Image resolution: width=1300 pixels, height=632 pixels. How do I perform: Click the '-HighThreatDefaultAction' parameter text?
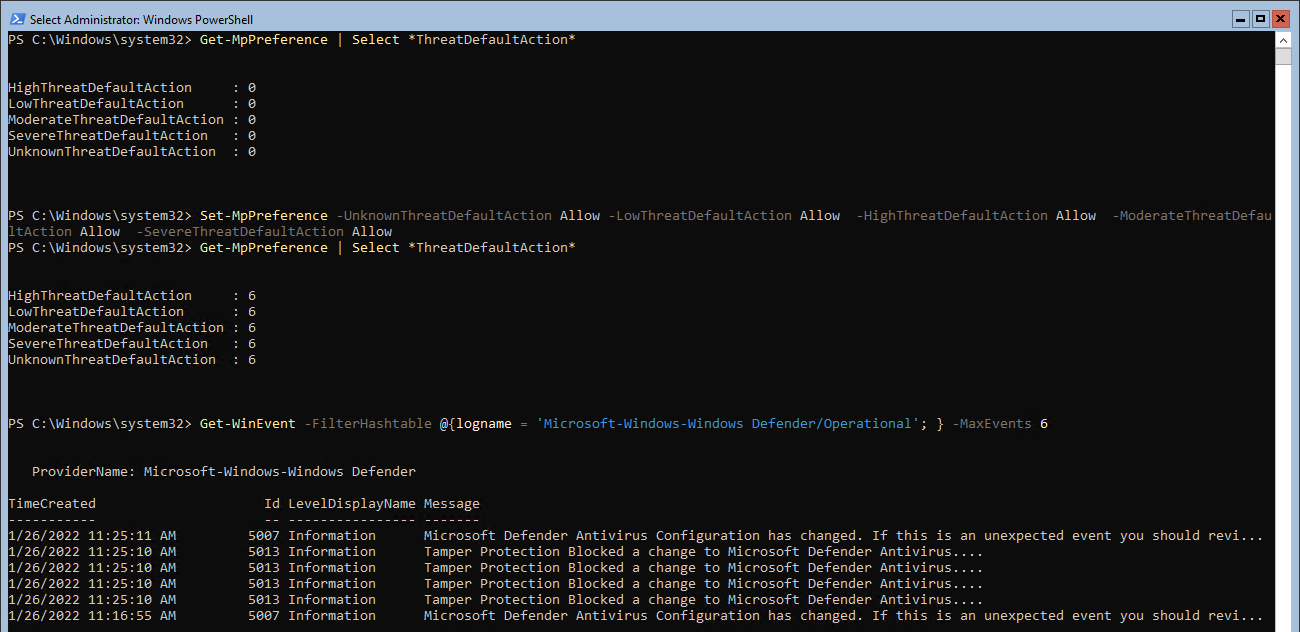952,216
